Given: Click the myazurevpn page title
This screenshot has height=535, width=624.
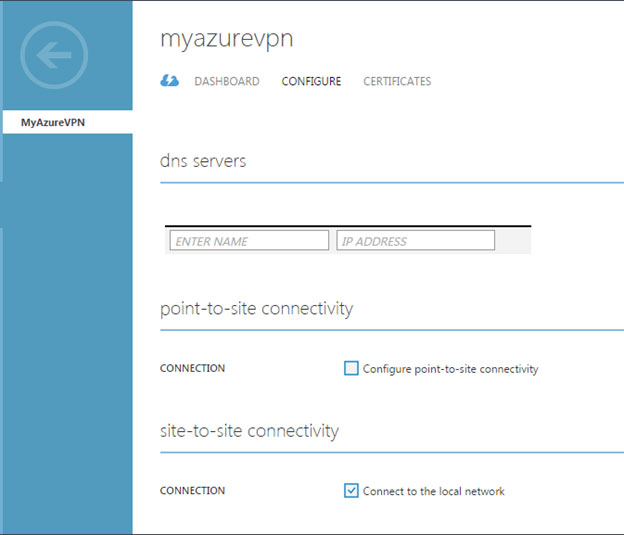Looking at the screenshot, I should (x=226, y=39).
